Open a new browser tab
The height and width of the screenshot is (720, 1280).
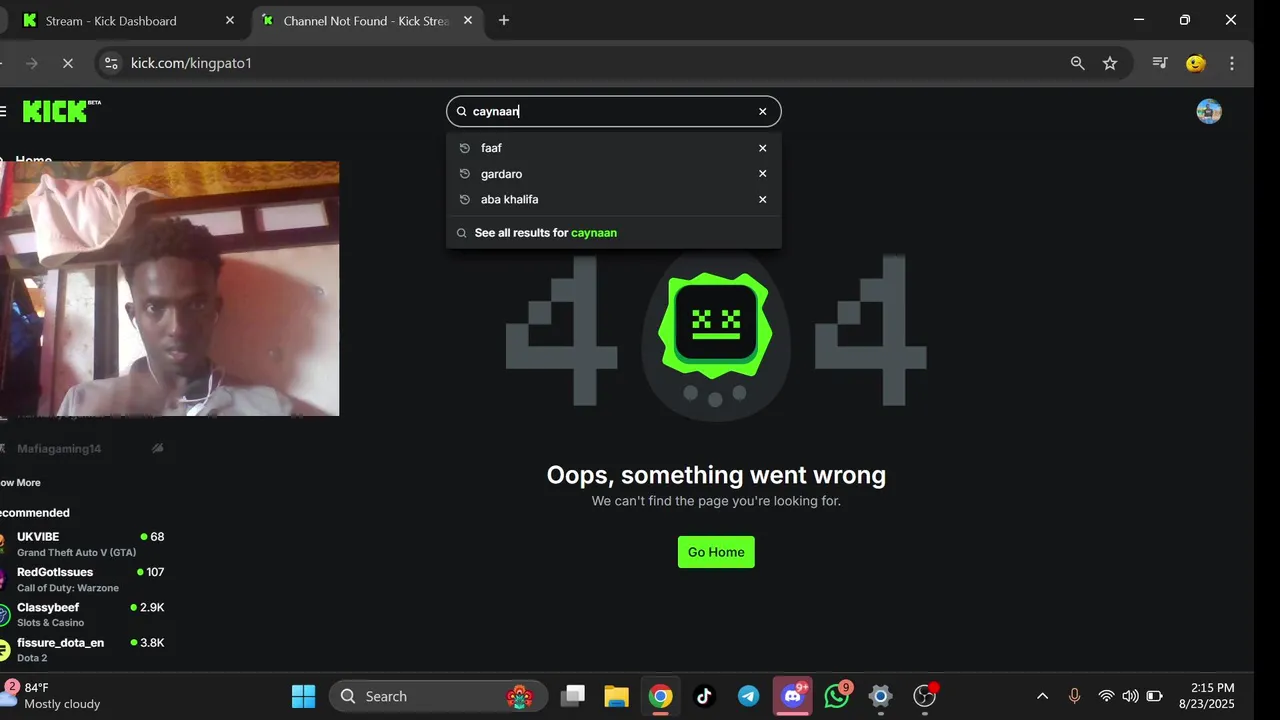(504, 21)
